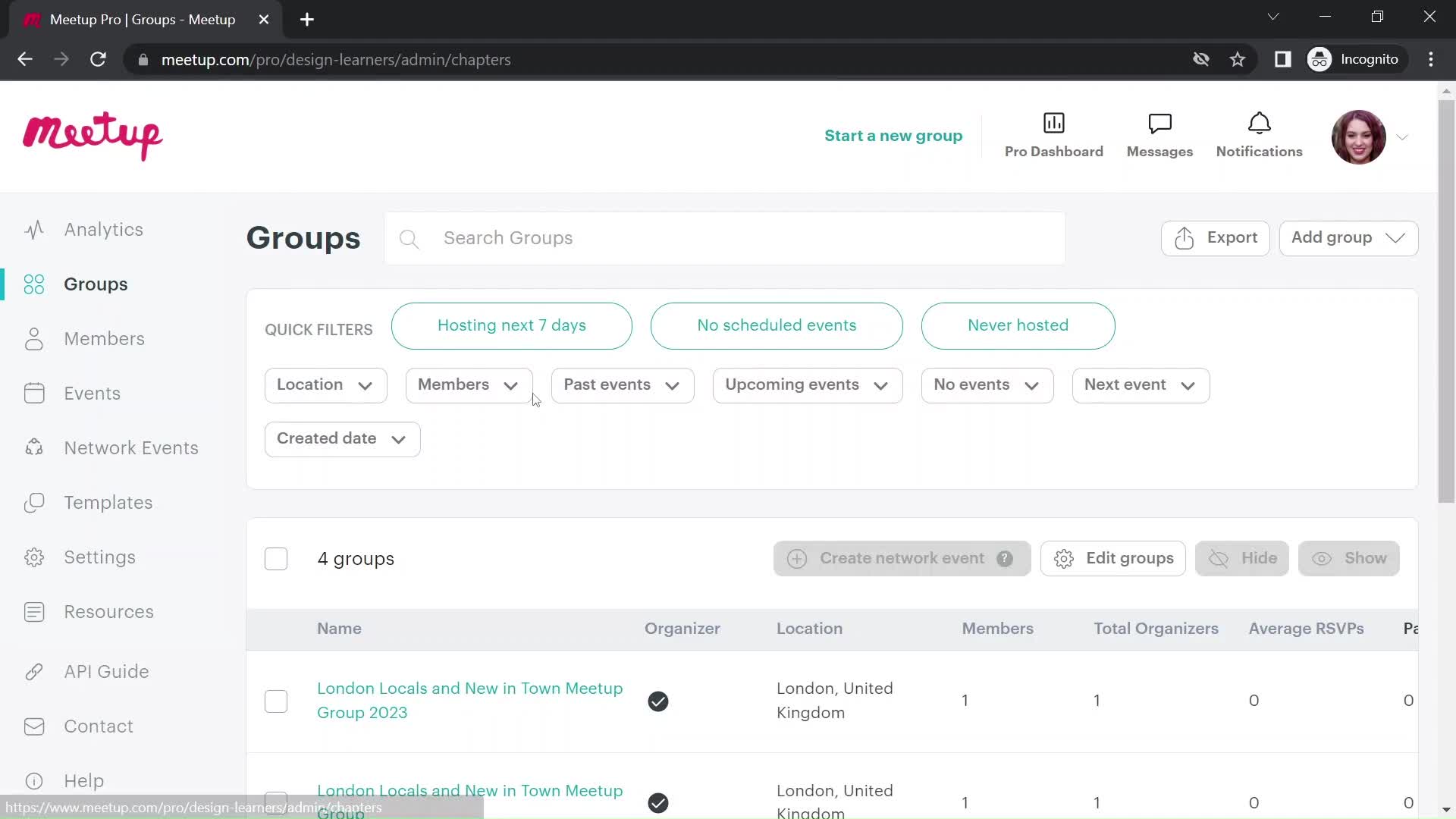
Task: Expand the Location filter dropdown
Action: click(325, 385)
